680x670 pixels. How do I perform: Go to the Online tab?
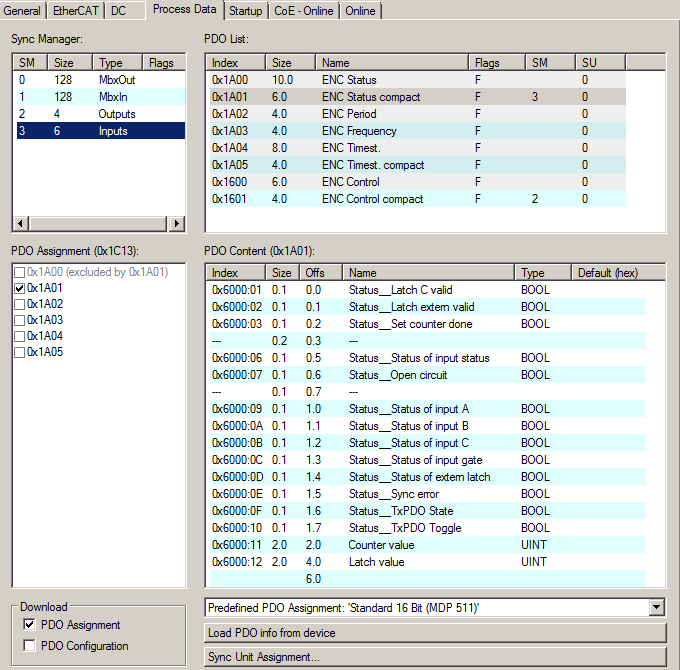pyautogui.click(x=360, y=10)
